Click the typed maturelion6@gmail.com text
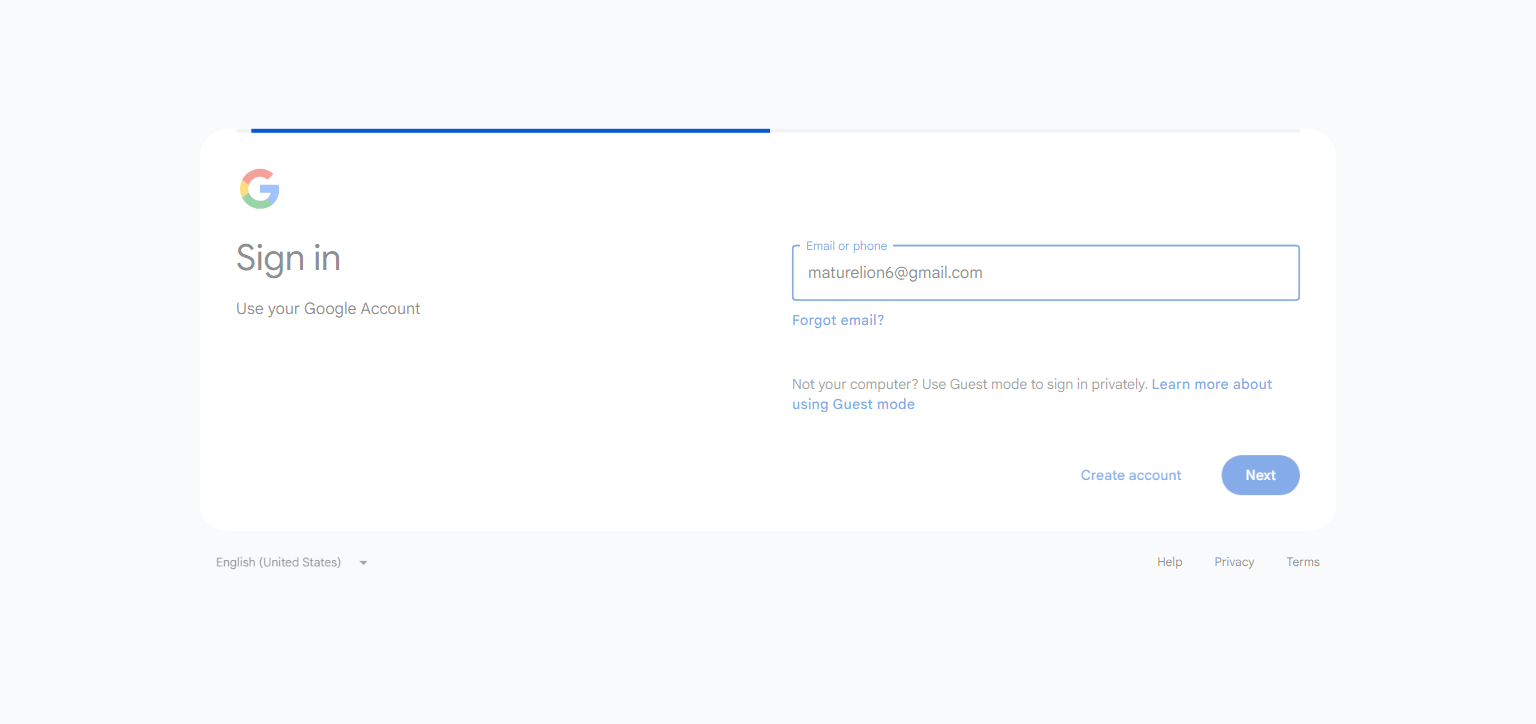The image size is (1536, 724). 895,272
